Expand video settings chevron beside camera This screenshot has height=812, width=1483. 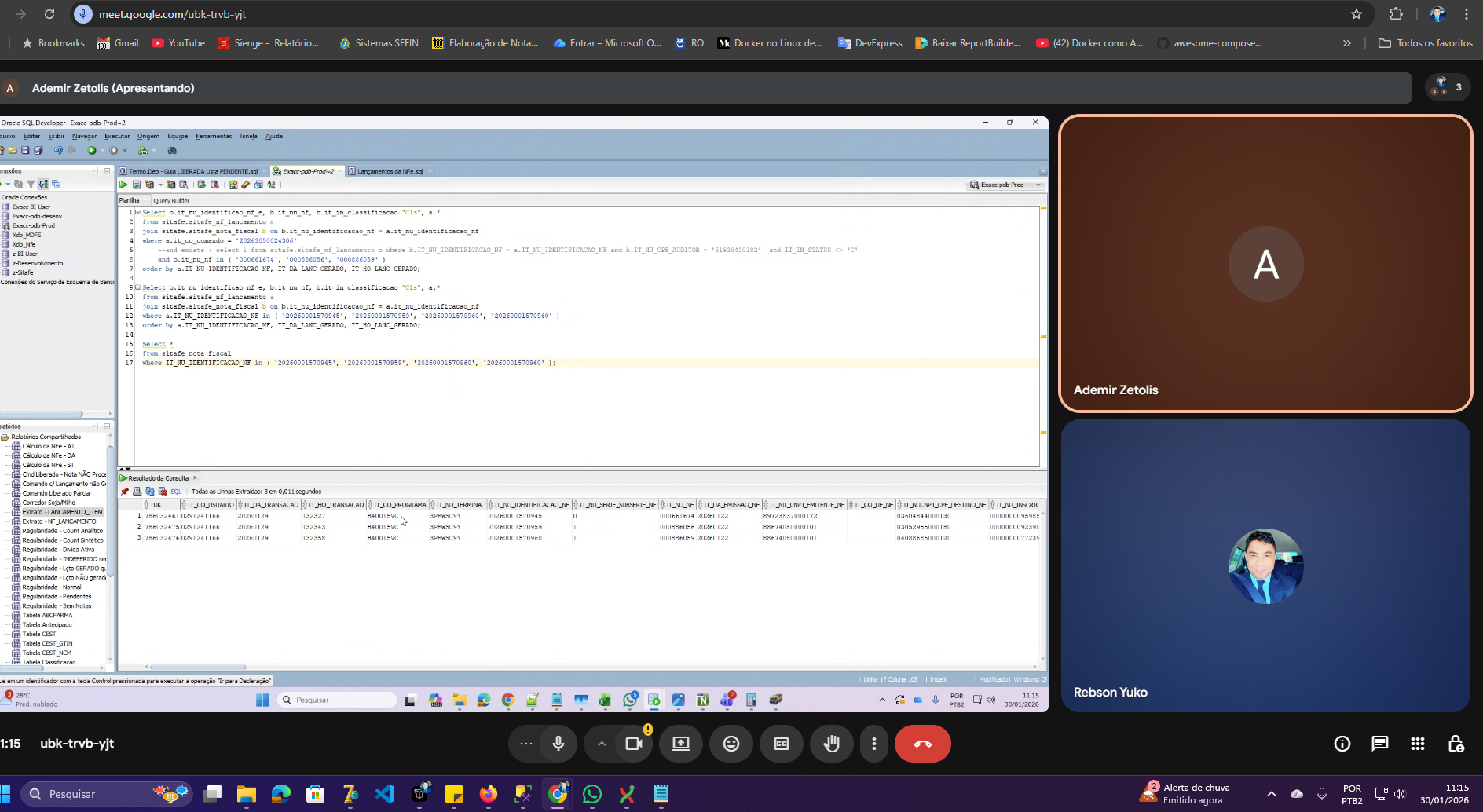coord(602,744)
